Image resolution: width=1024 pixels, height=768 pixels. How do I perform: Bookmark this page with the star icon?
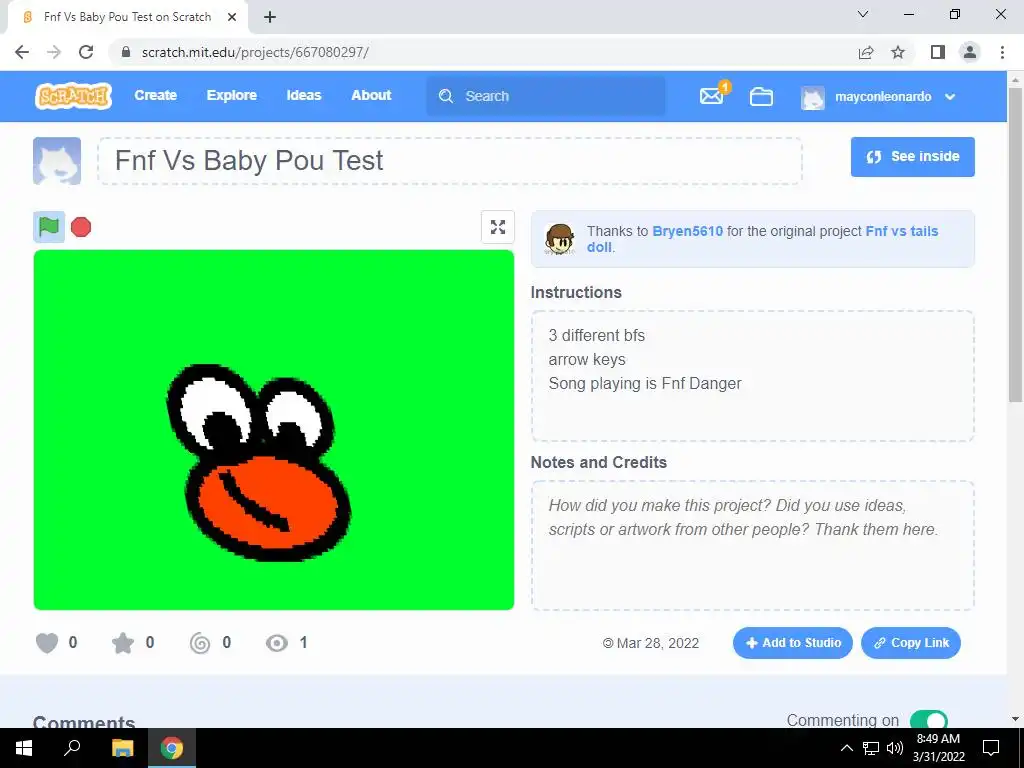point(898,52)
